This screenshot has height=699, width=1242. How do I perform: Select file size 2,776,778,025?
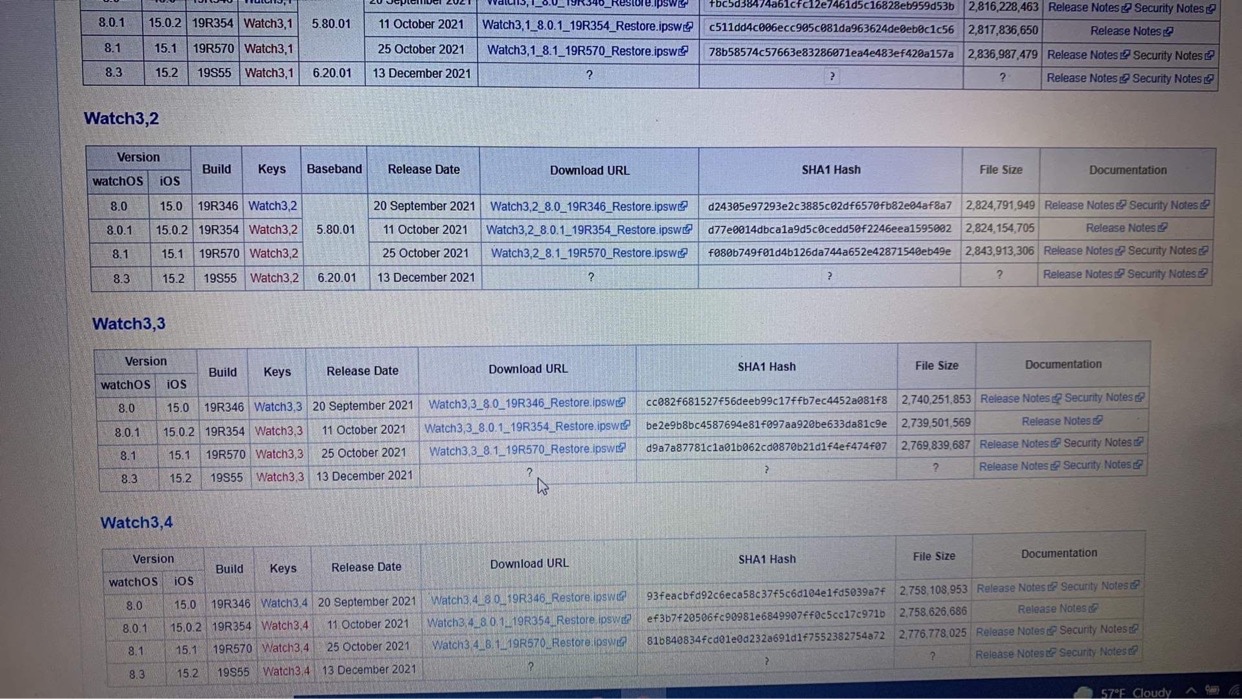pos(933,633)
